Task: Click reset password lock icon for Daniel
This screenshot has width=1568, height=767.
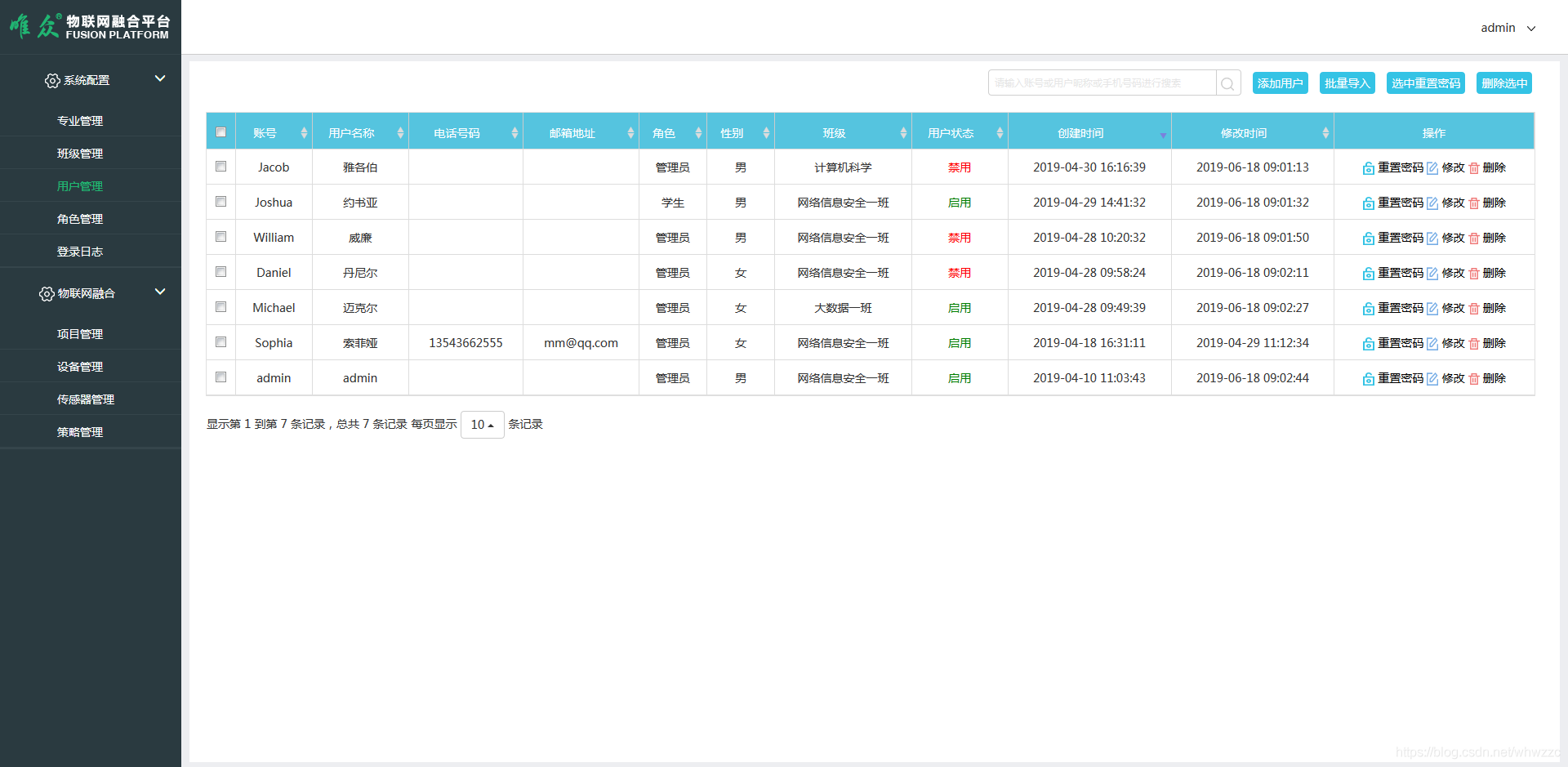Action: click(1368, 274)
